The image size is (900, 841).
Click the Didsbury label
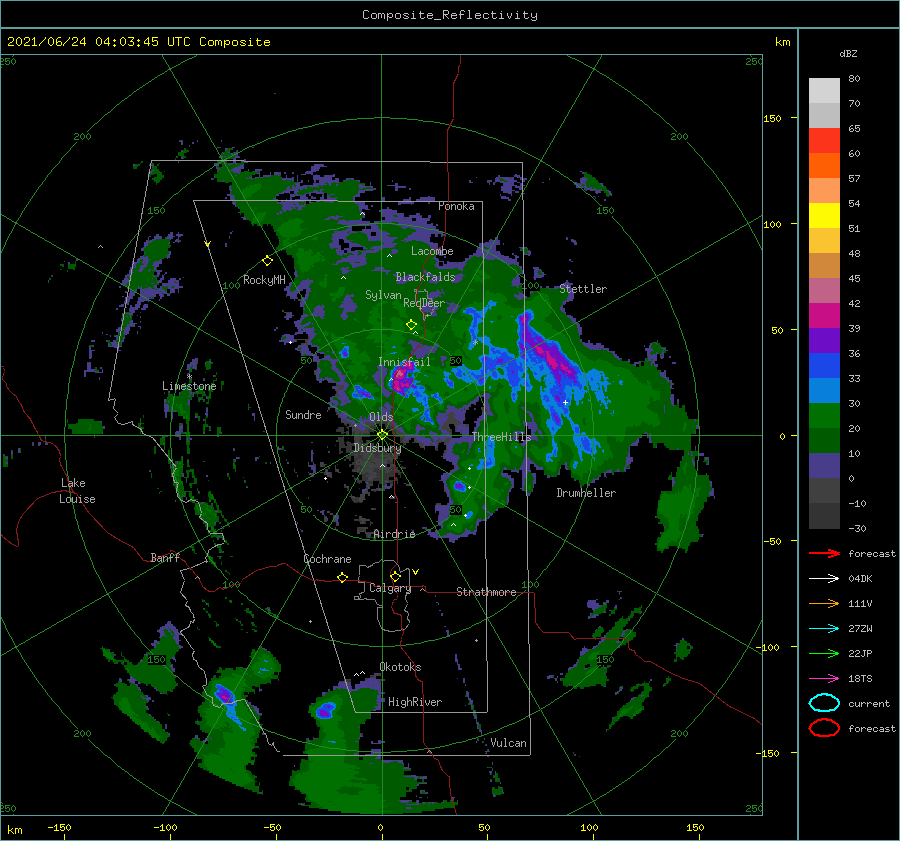[377, 448]
